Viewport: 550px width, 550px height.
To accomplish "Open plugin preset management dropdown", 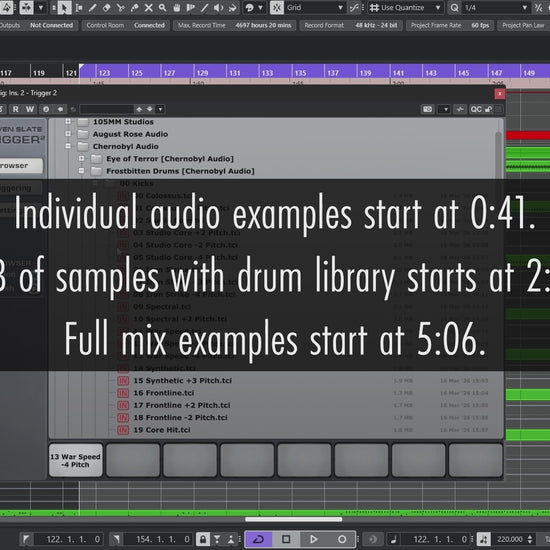I will tap(160, 109).
